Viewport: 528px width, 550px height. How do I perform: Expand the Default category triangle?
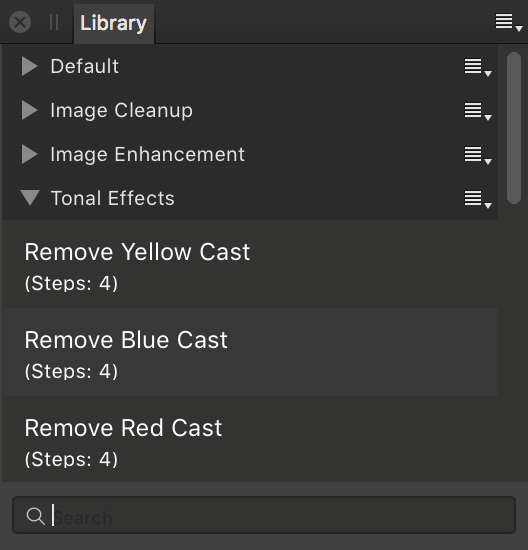(x=29, y=66)
